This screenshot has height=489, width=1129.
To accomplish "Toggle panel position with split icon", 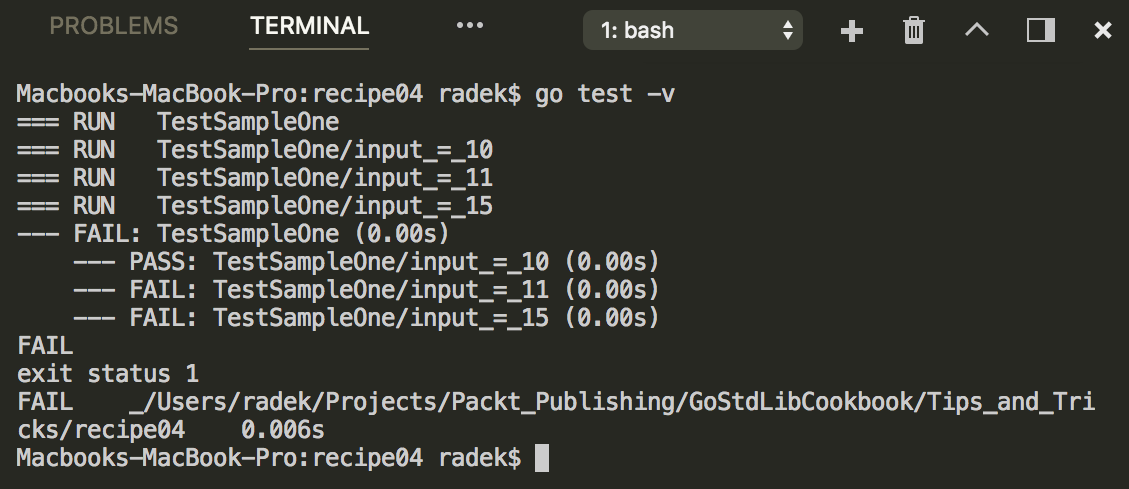I will (x=1040, y=30).
